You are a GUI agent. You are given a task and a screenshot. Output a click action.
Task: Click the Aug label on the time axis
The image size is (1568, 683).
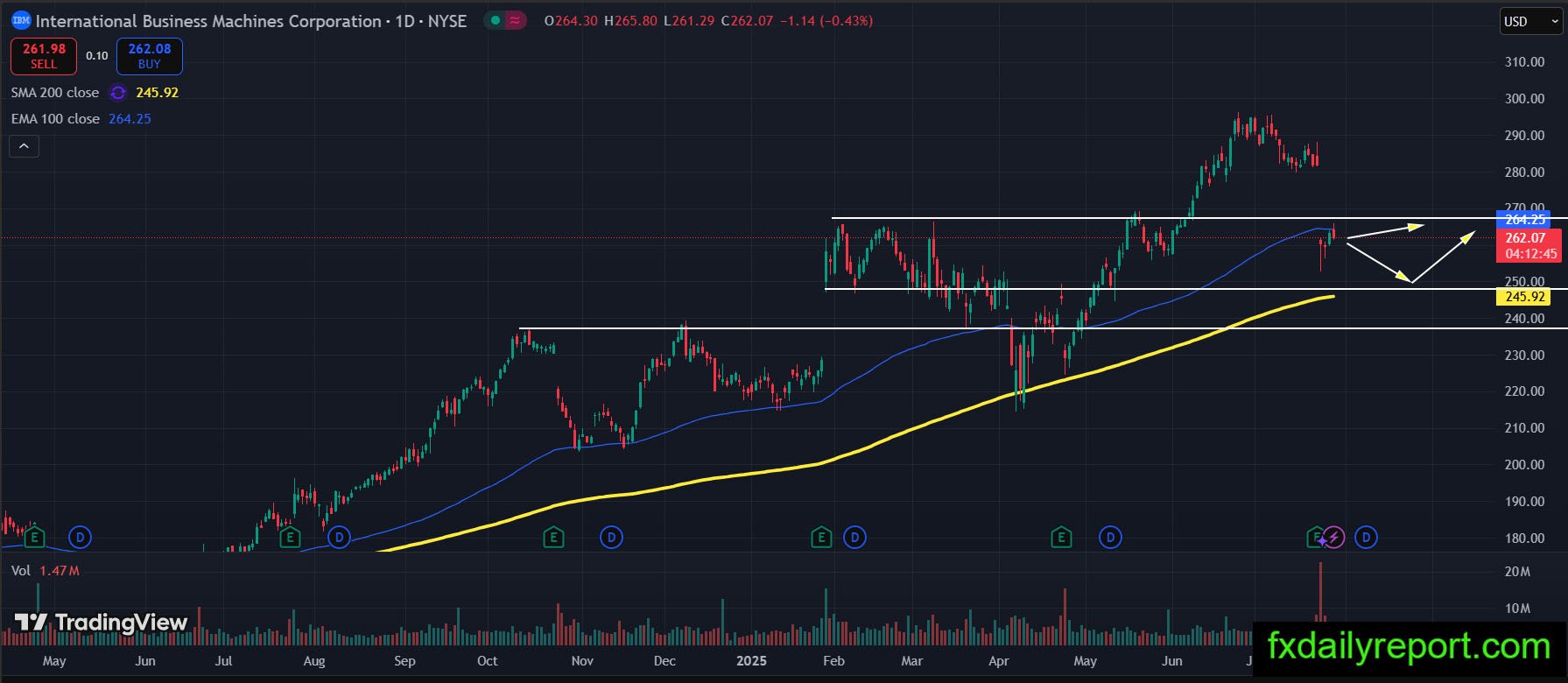(x=313, y=661)
